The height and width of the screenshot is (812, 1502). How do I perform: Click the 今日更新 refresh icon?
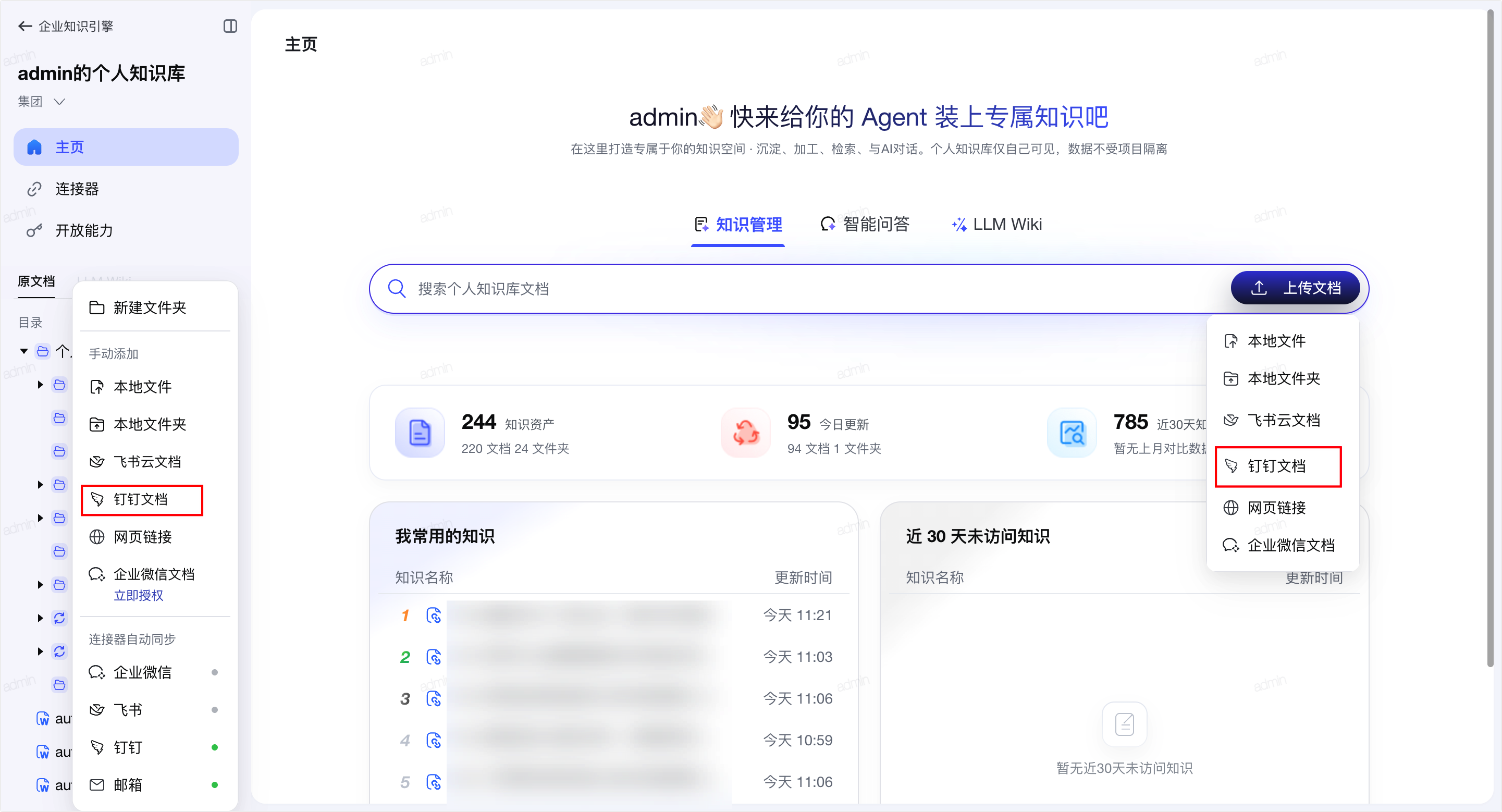click(x=746, y=433)
